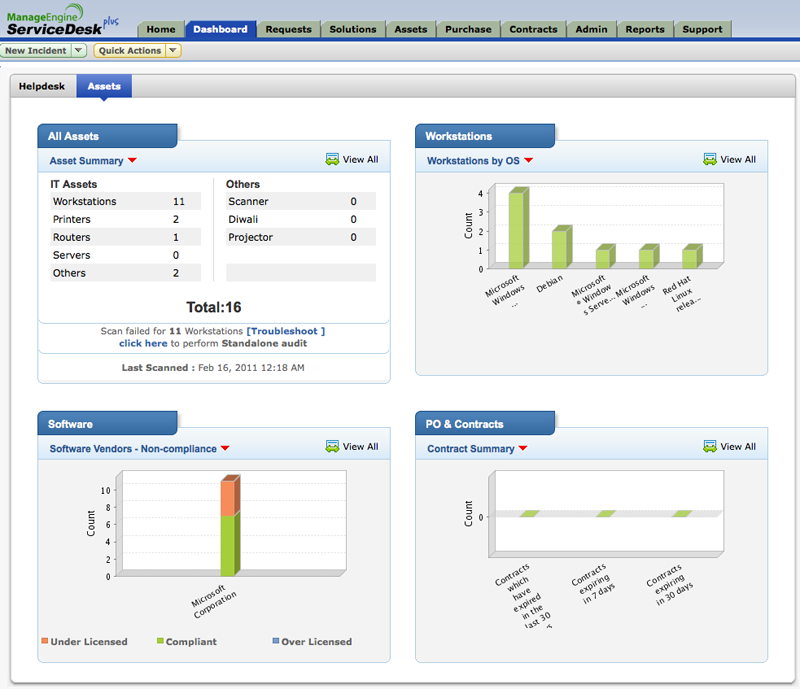The height and width of the screenshot is (689, 800).
Task: Click View All icon in Asset Summary
Action: click(332, 160)
